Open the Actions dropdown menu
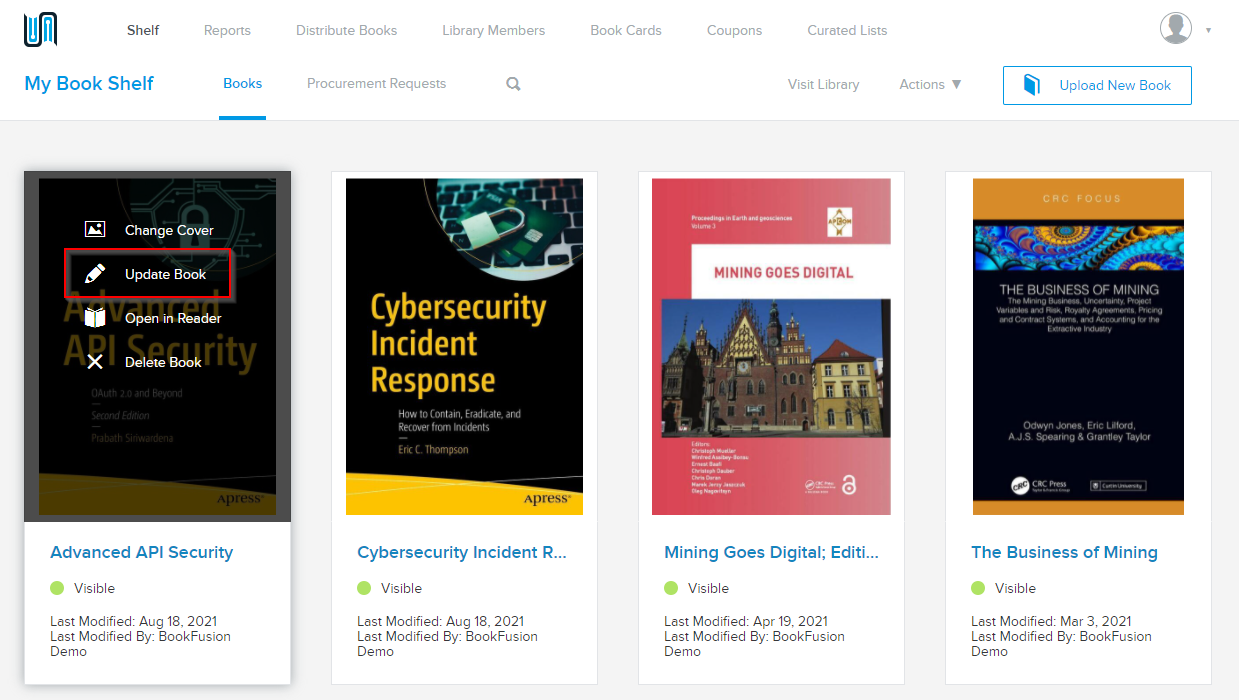The width and height of the screenshot is (1239, 700). [x=930, y=84]
